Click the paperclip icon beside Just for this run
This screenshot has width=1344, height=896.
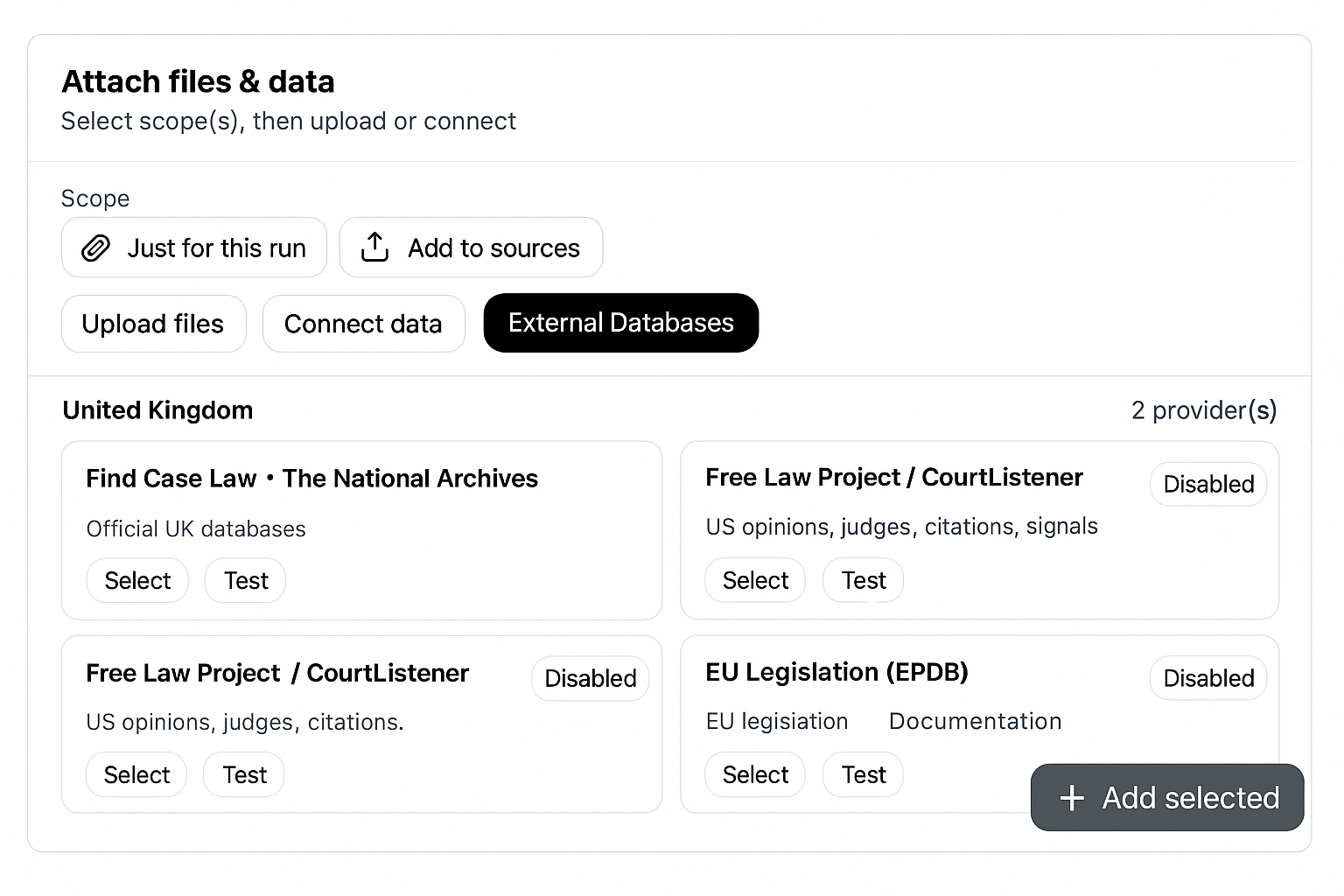point(94,248)
